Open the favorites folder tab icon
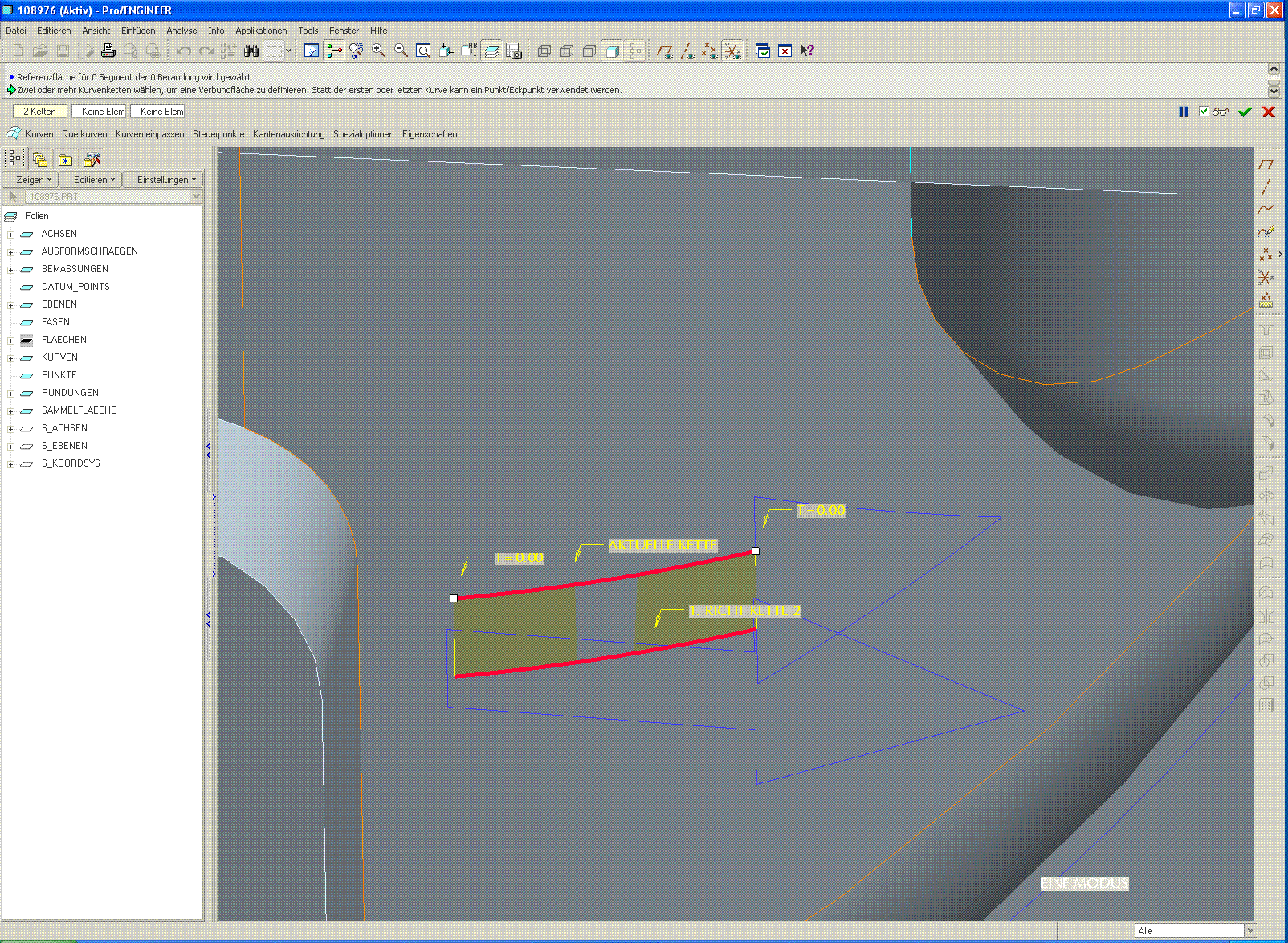The image size is (1288, 943). tap(66, 159)
